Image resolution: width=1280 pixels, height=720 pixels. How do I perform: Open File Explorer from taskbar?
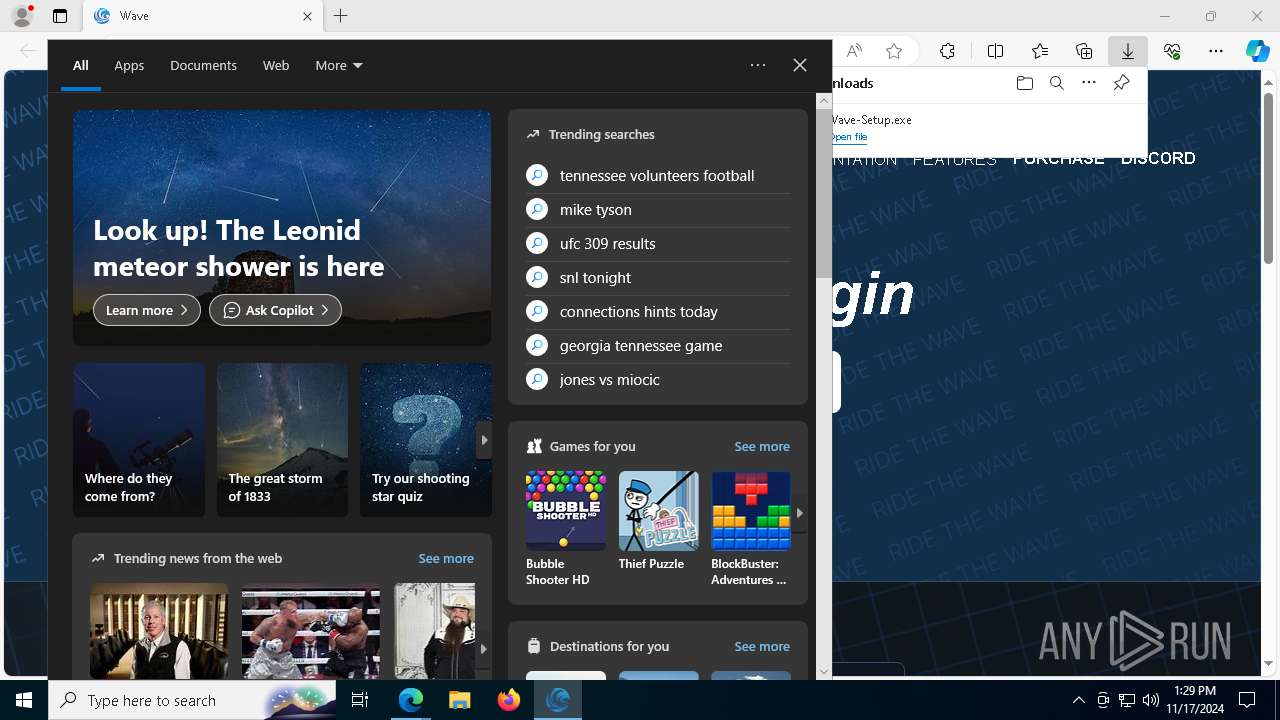pyautogui.click(x=459, y=700)
